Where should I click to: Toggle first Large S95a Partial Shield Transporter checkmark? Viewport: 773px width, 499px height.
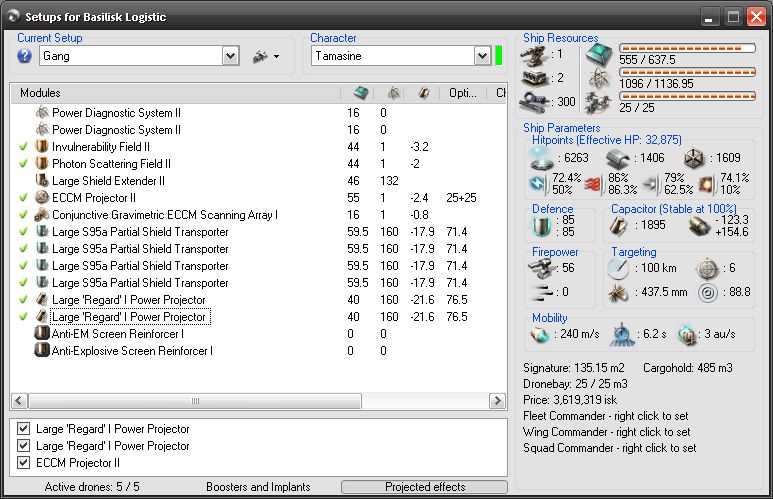click(23, 232)
